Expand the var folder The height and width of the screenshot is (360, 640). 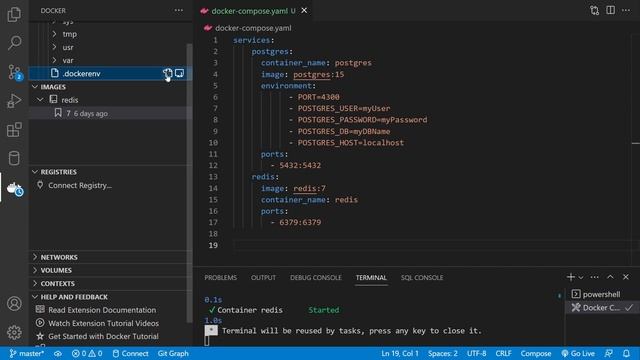pyautogui.click(x=54, y=60)
